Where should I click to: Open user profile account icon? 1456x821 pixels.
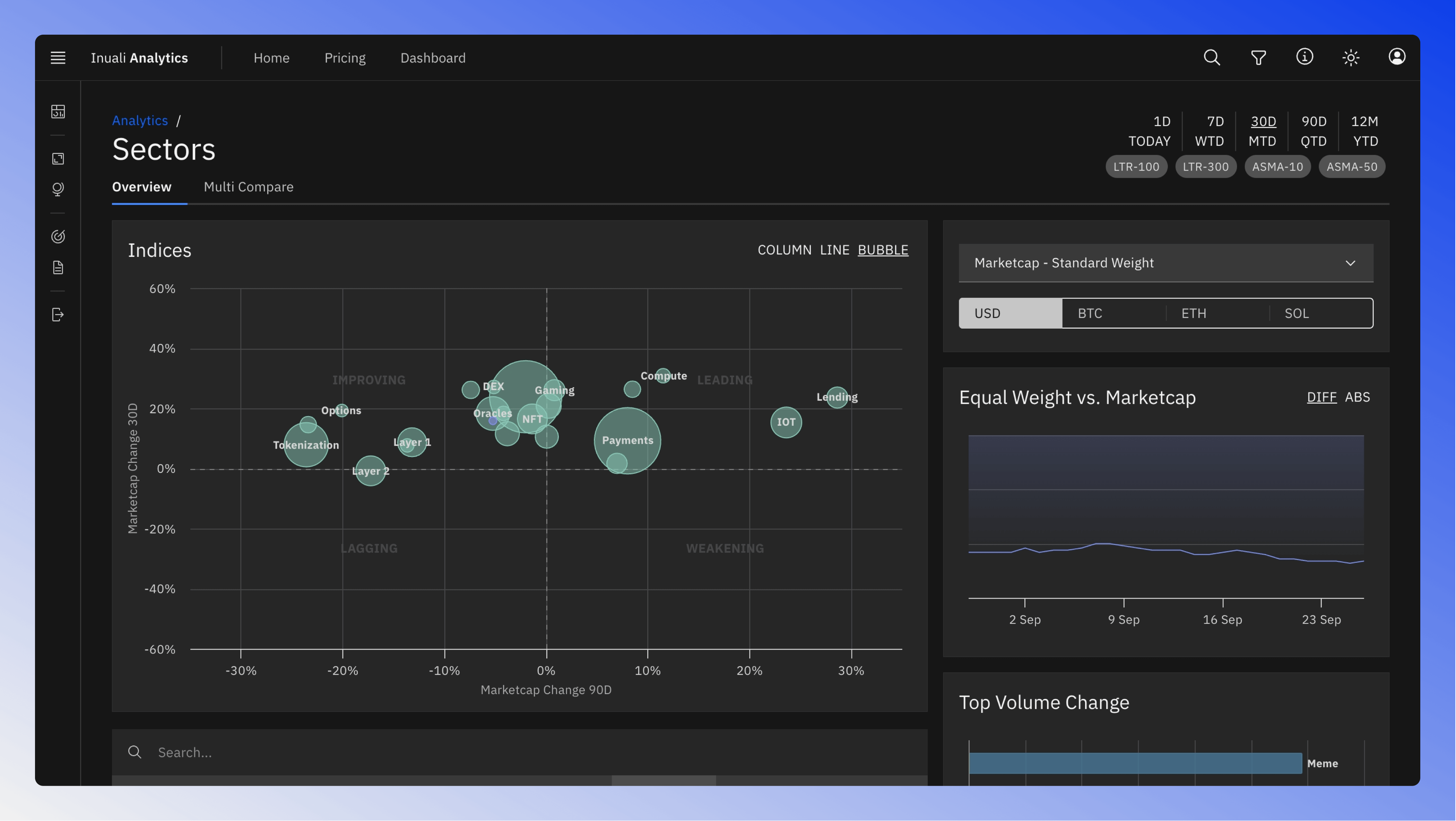1397,57
